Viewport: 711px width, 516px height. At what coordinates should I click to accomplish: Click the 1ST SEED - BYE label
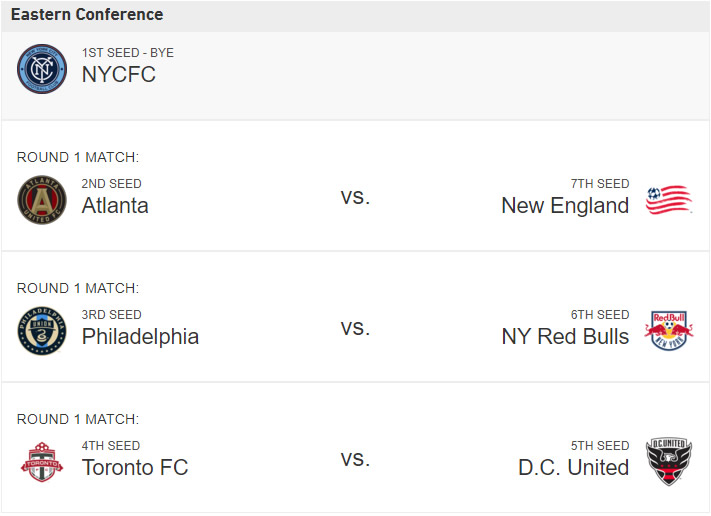point(127,53)
